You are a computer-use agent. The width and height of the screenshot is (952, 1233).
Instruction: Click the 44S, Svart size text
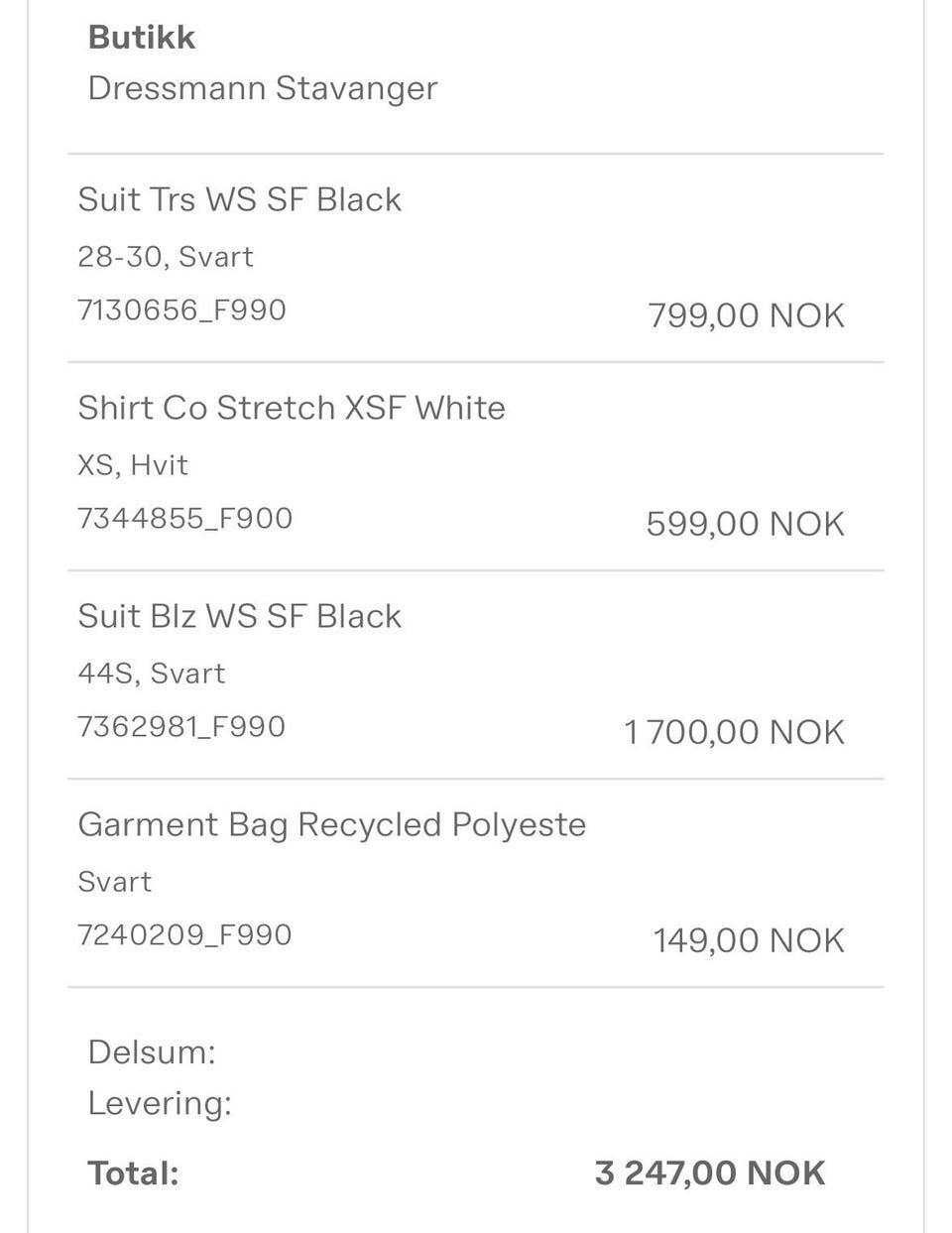[x=151, y=674]
